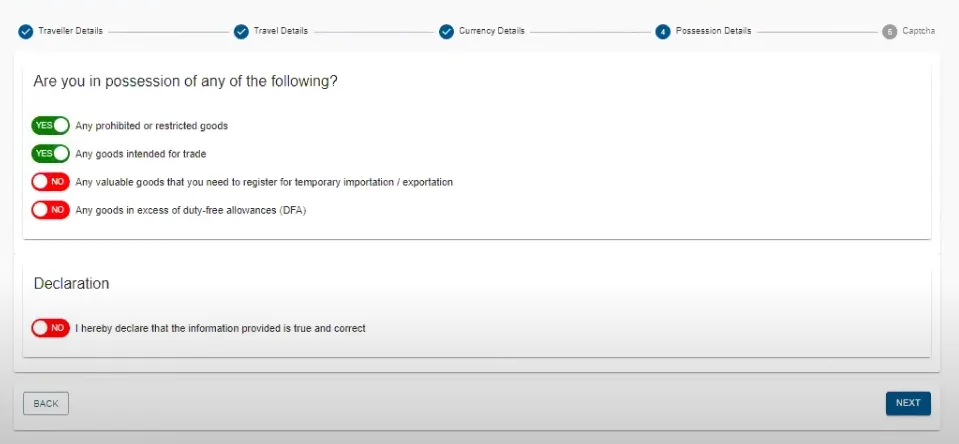Enable valuable goods temporary importation switch
Screen dimensions: 959x444
click(51, 182)
